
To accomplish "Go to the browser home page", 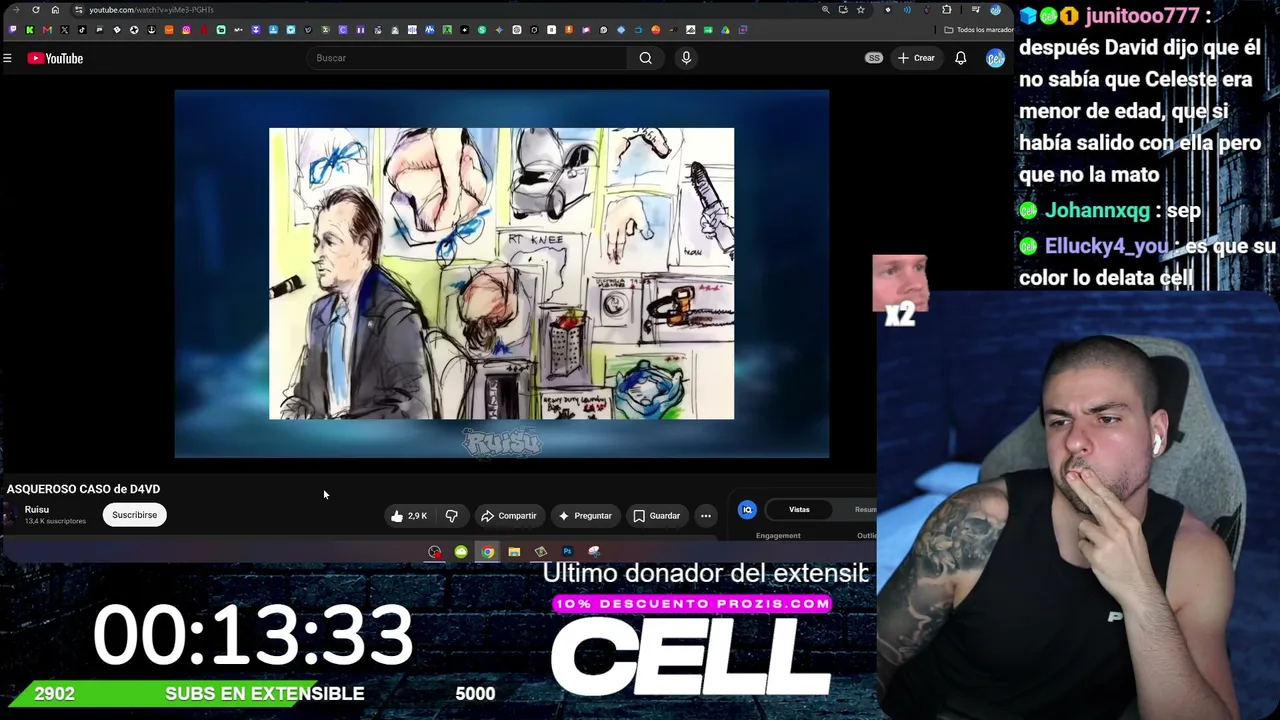I will click(55, 10).
